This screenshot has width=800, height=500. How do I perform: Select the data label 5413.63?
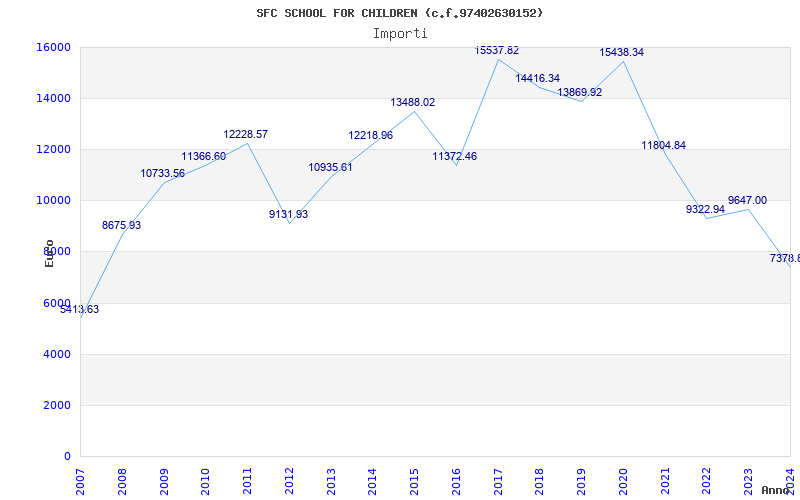[80, 309]
